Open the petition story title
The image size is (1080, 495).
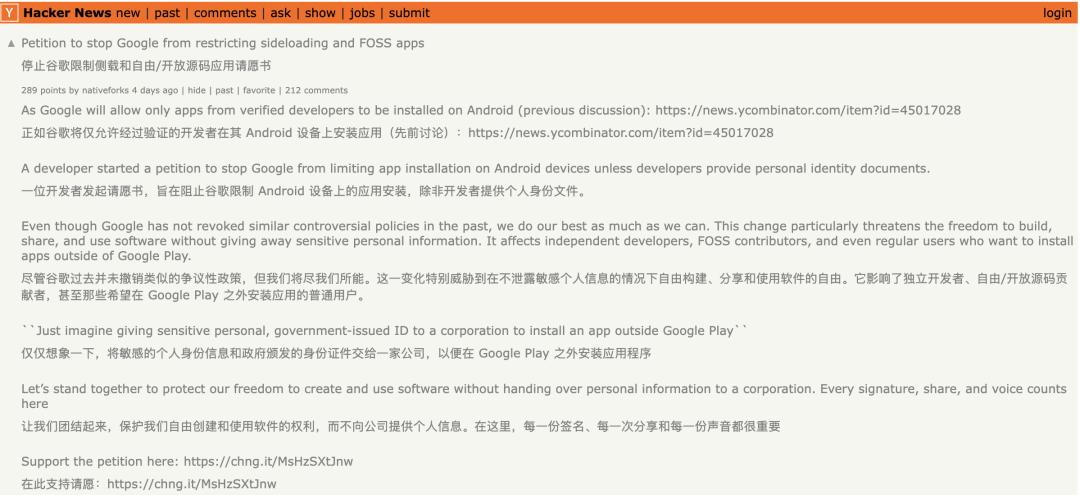tap(222, 43)
